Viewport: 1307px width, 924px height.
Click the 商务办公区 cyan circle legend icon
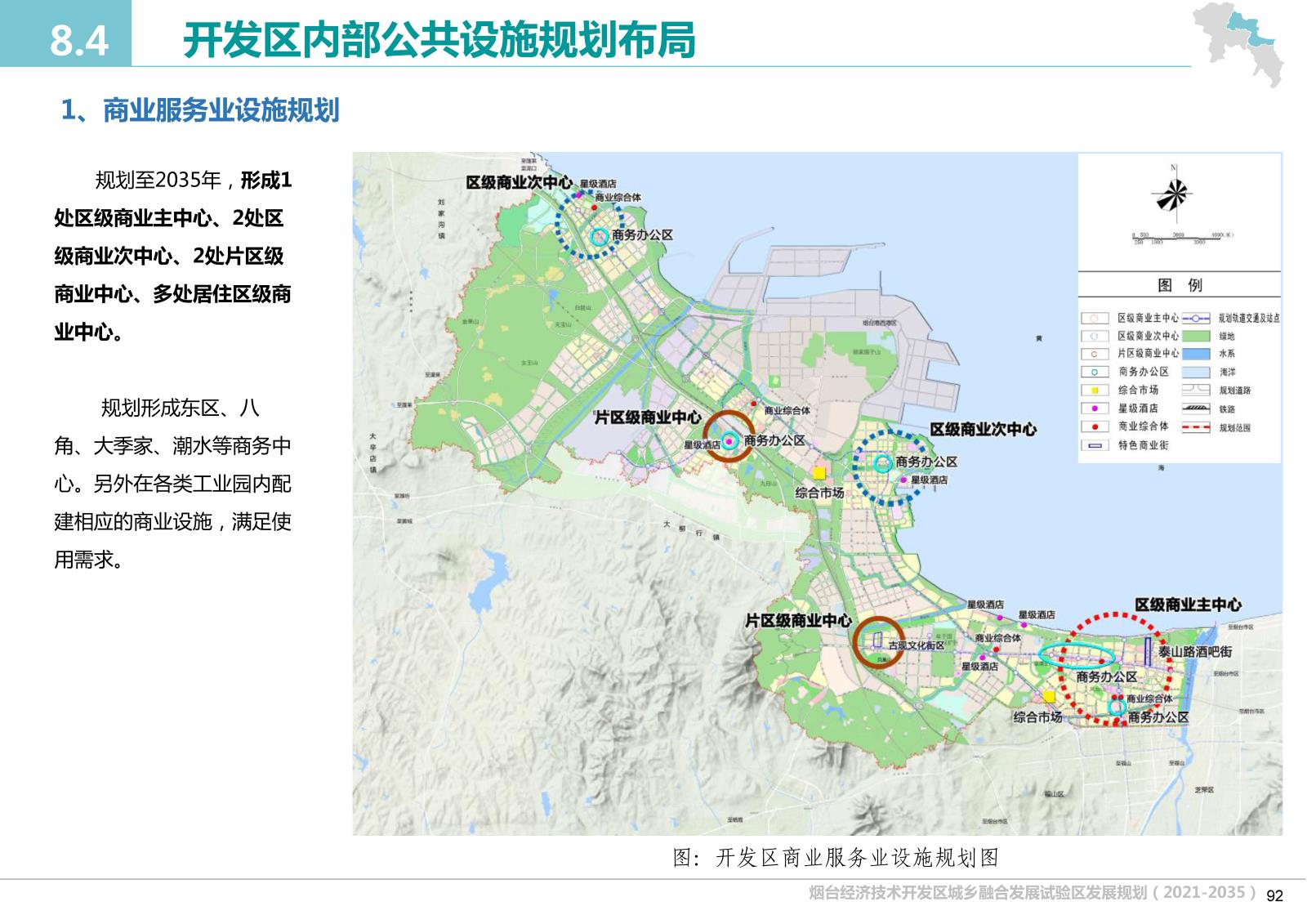point(1094,372)
